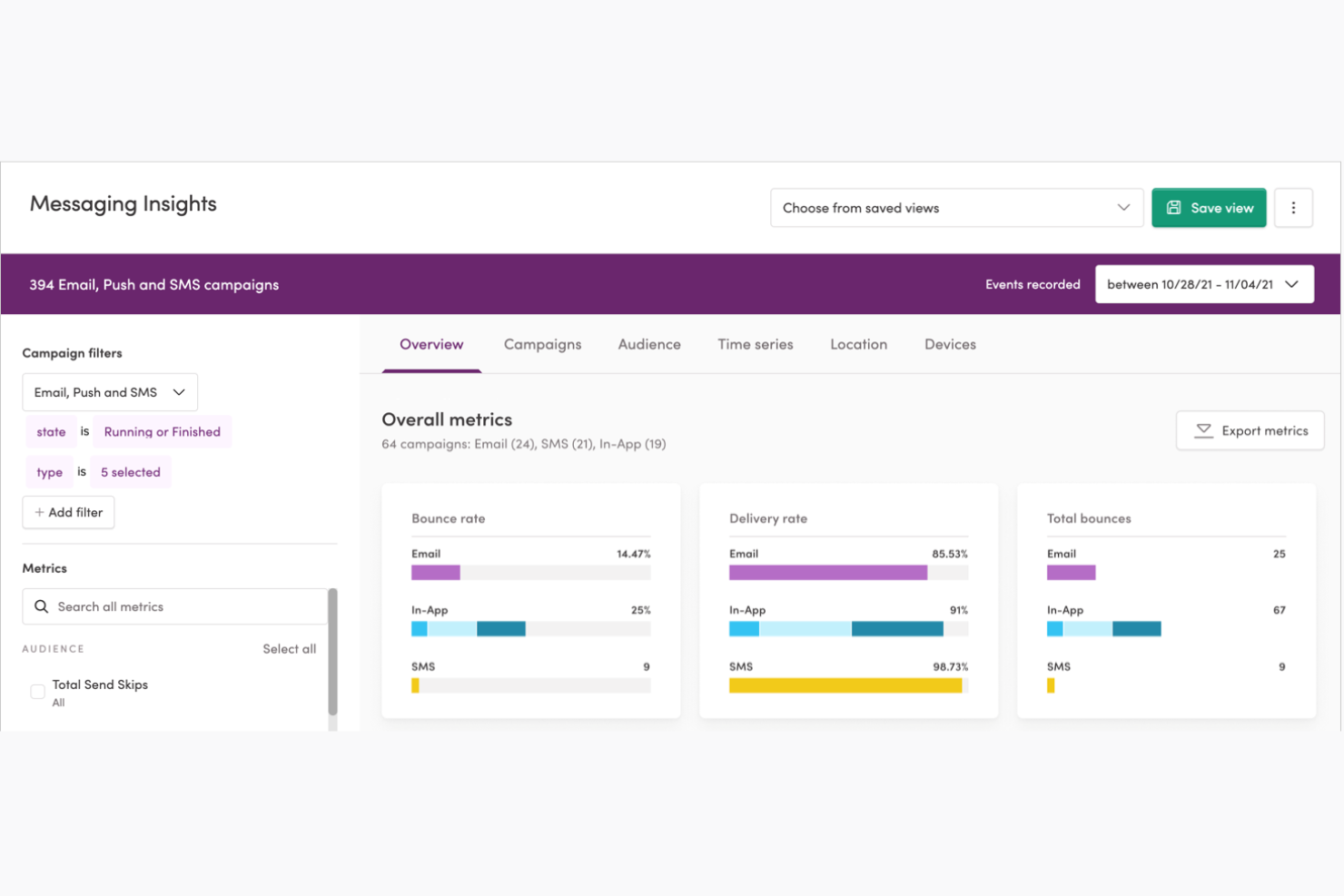Click the magnifier icon in metrics search
This screenshot has width=1344, height=896.
[x=41, y=606]
